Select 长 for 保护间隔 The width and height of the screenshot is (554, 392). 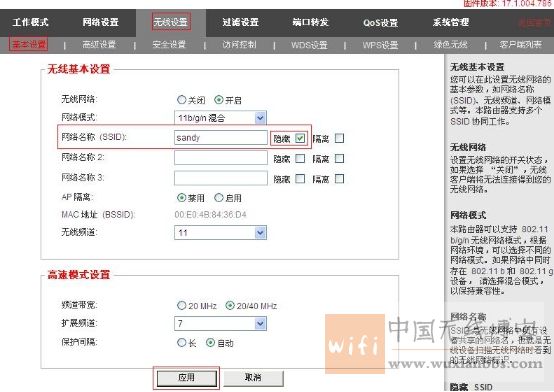[x=182, y=343]
